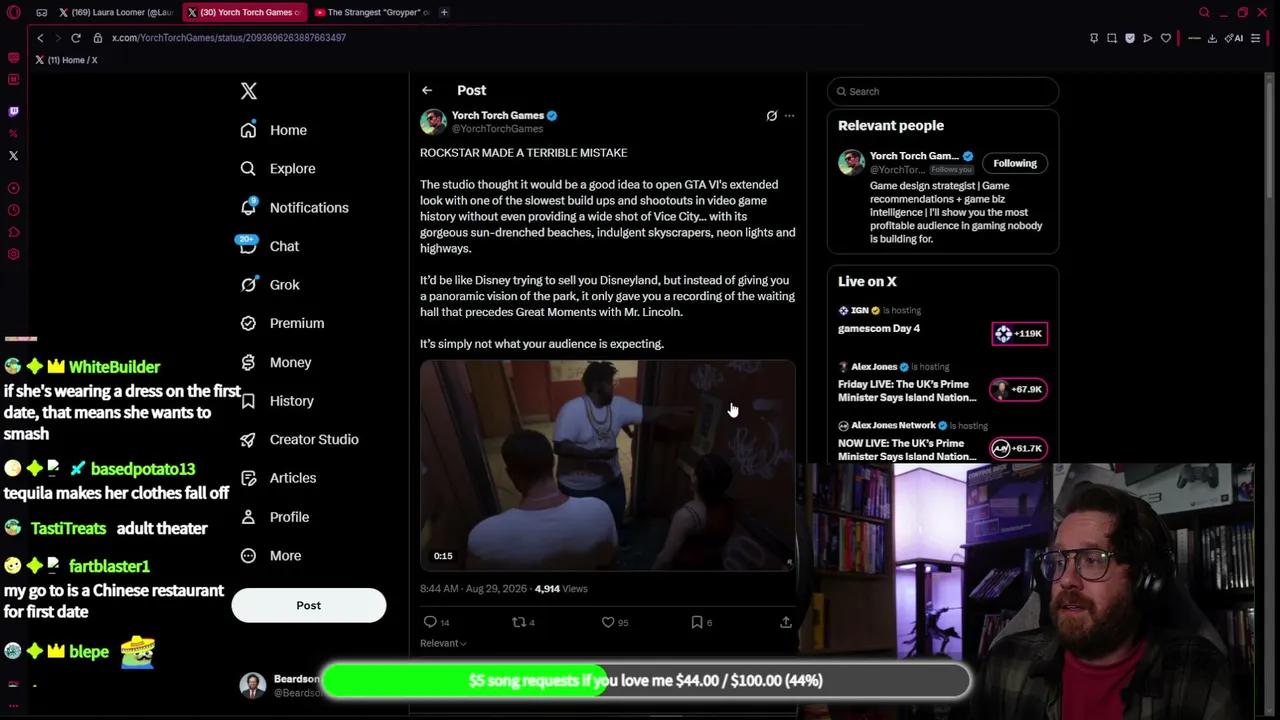Open History in X sidebar

(277, 401)
